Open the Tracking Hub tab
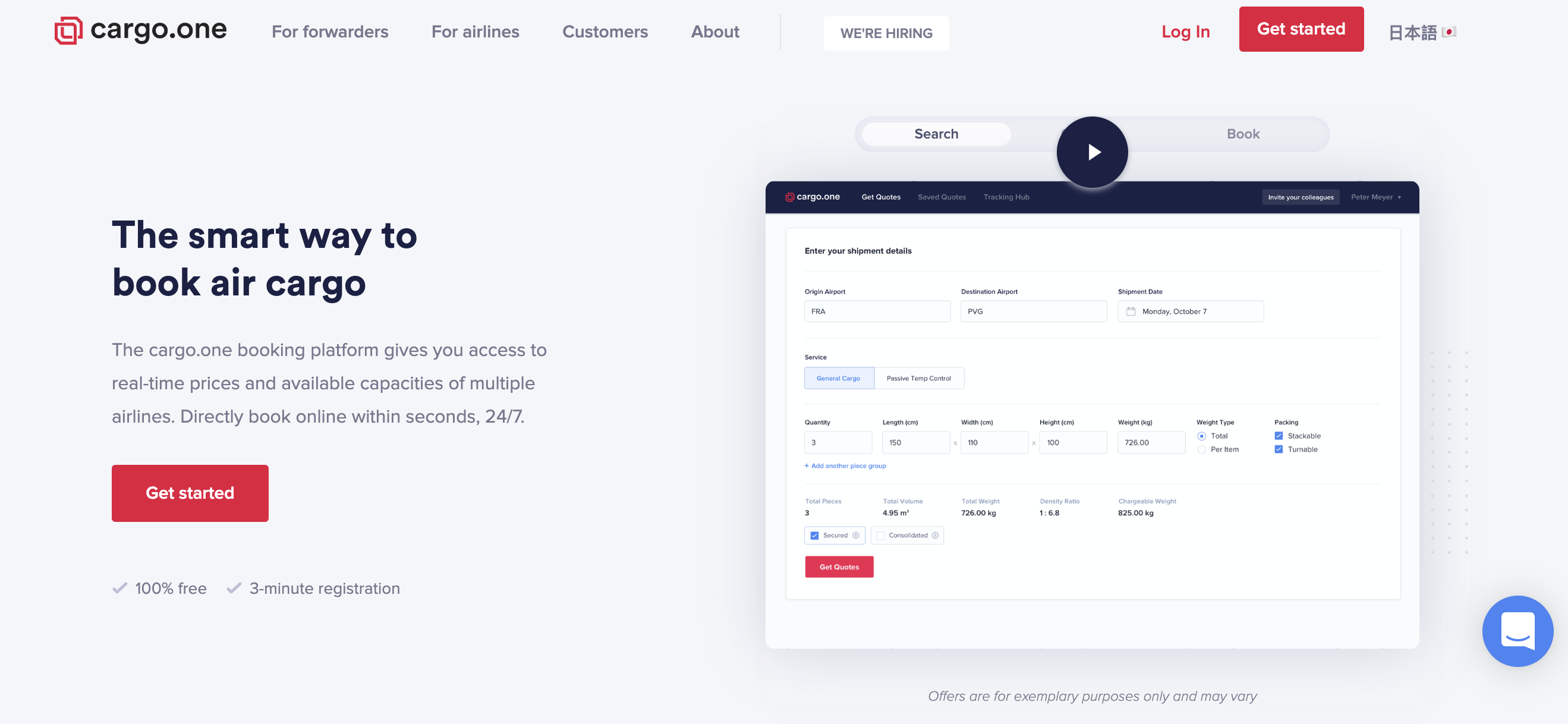Image resolution: width=1568 pixels, height=724 pixels. pyautogui.click(x=1006, y=197)
